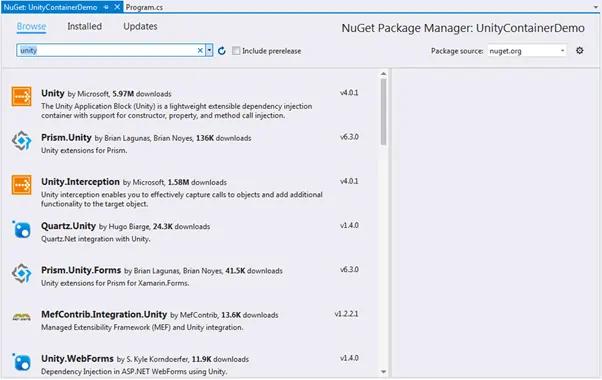Clear the search box with the X
602x380 pixels.
[200, 50]
